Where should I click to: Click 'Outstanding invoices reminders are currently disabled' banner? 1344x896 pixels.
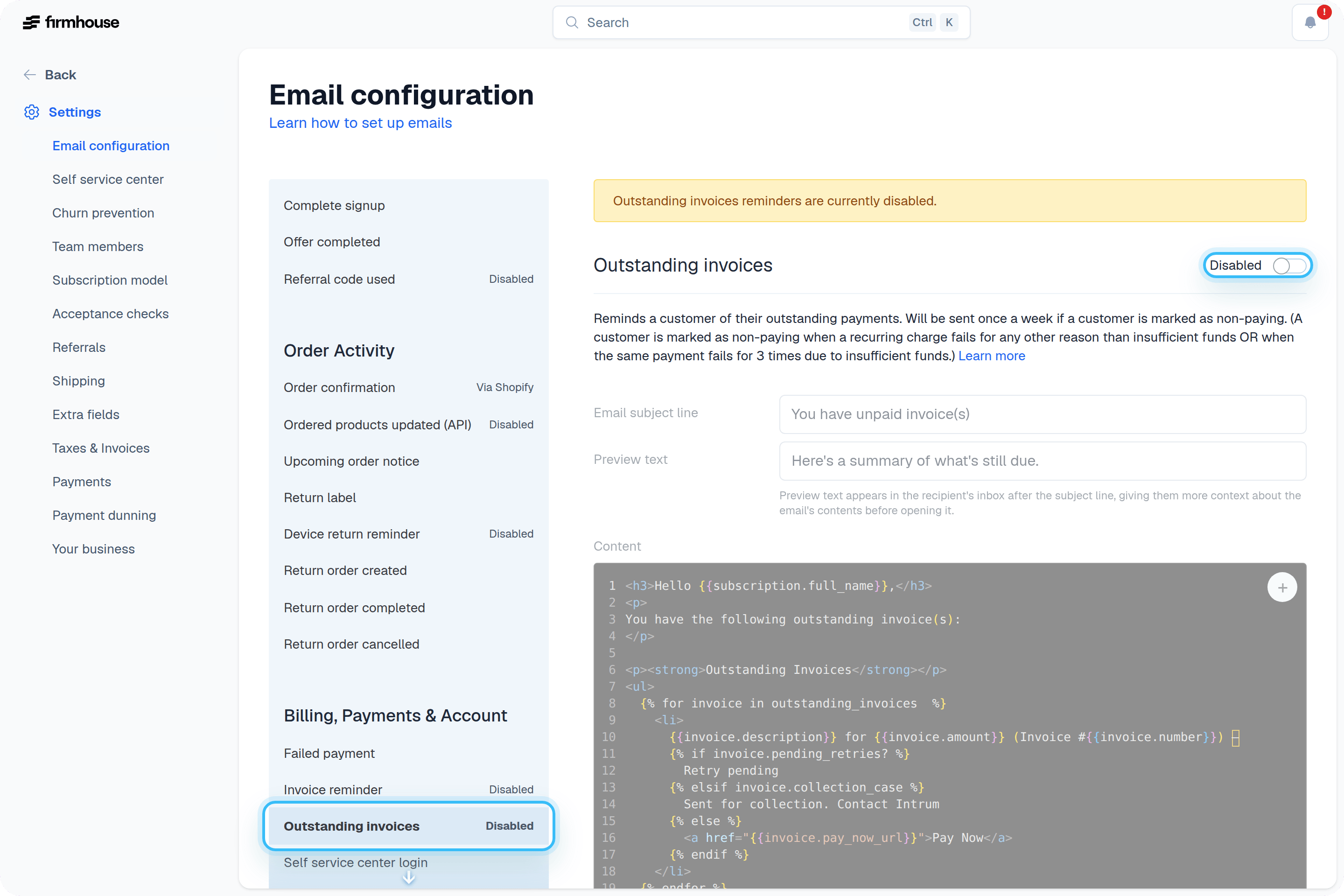coord(950,201)
